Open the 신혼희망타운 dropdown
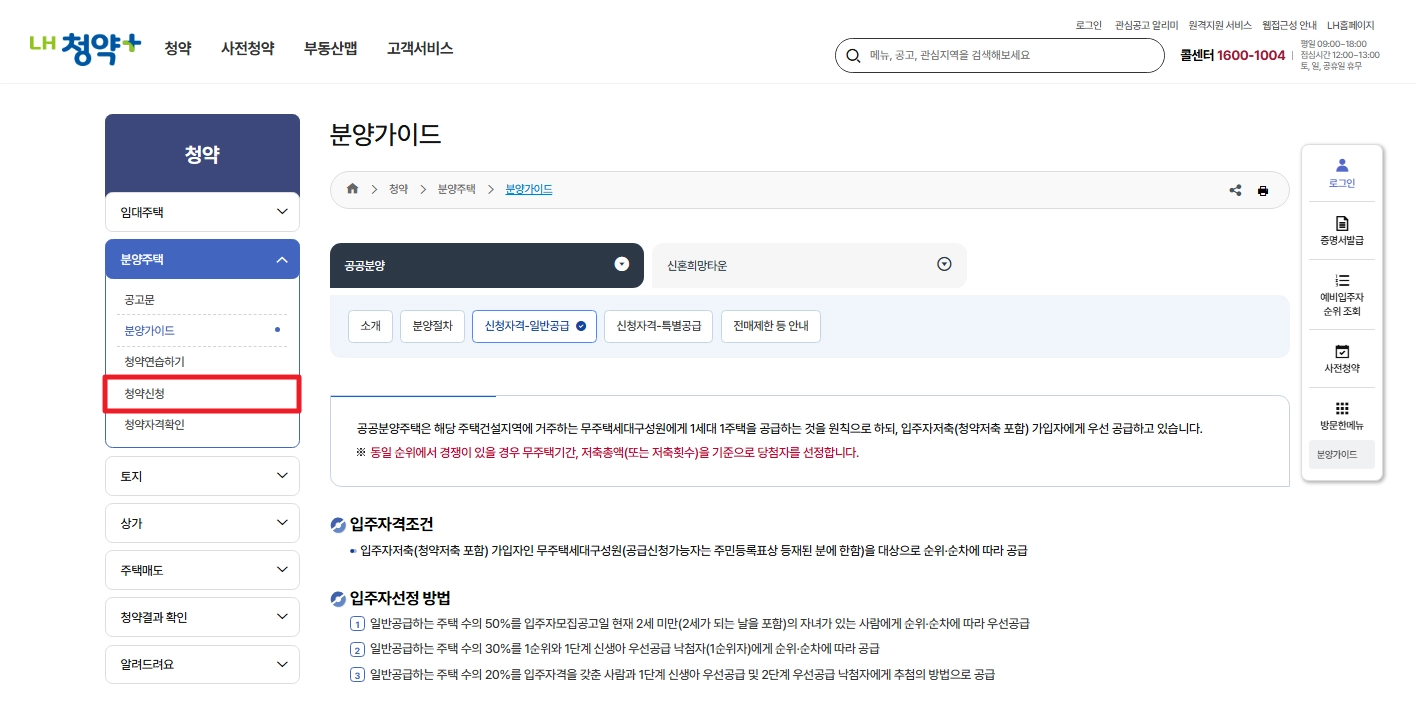The width and height of the screenshot is (1416, 717). (943, 264)
